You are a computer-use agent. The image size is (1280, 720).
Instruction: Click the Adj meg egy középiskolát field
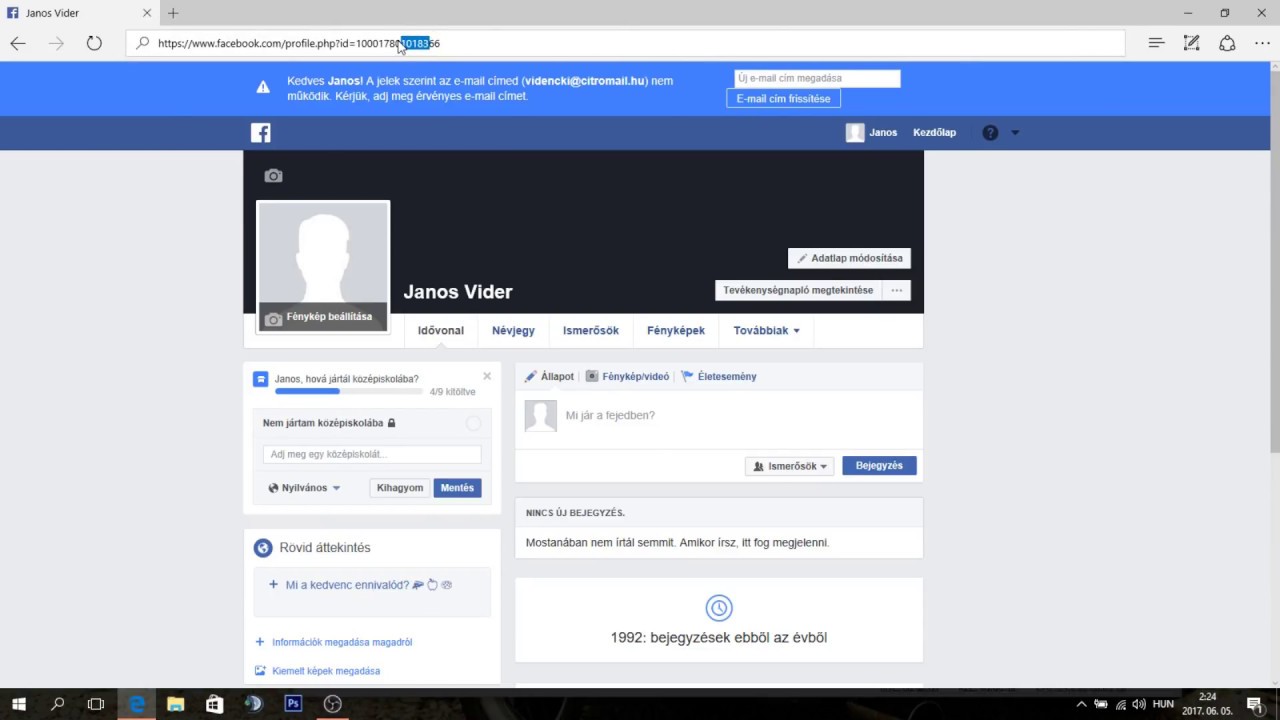[x=372, y=454]
